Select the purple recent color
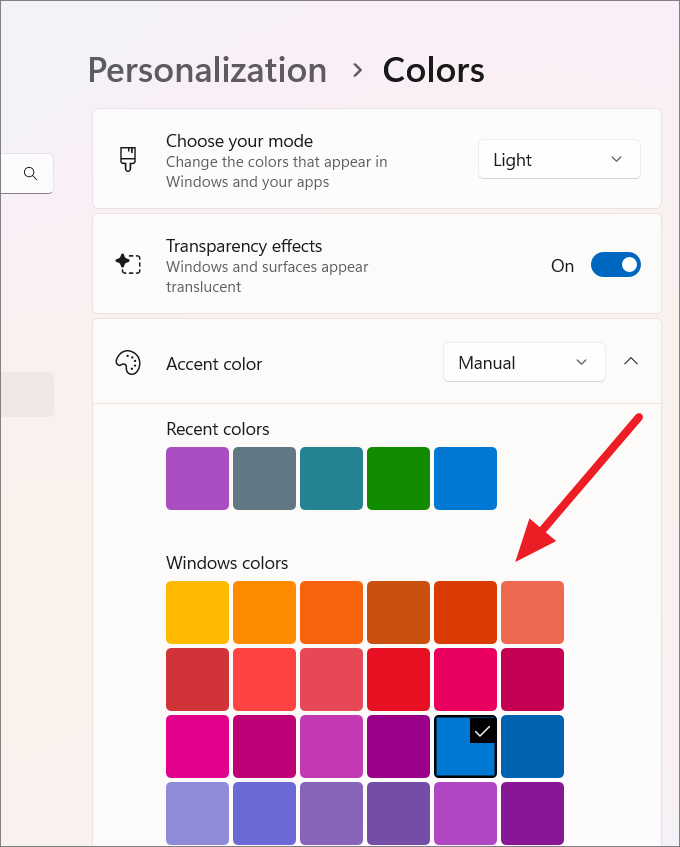Image resolution: width=680 pixels, height=847 pixels. (197, 478)
